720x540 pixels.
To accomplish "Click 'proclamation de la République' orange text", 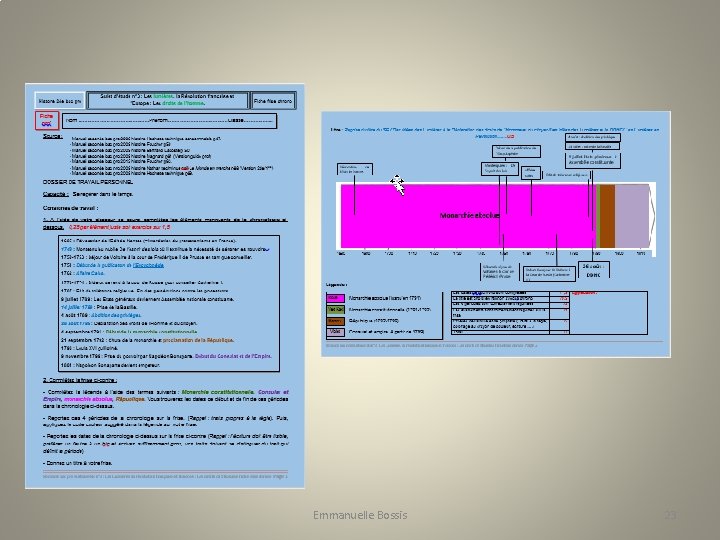I will 198,340.
